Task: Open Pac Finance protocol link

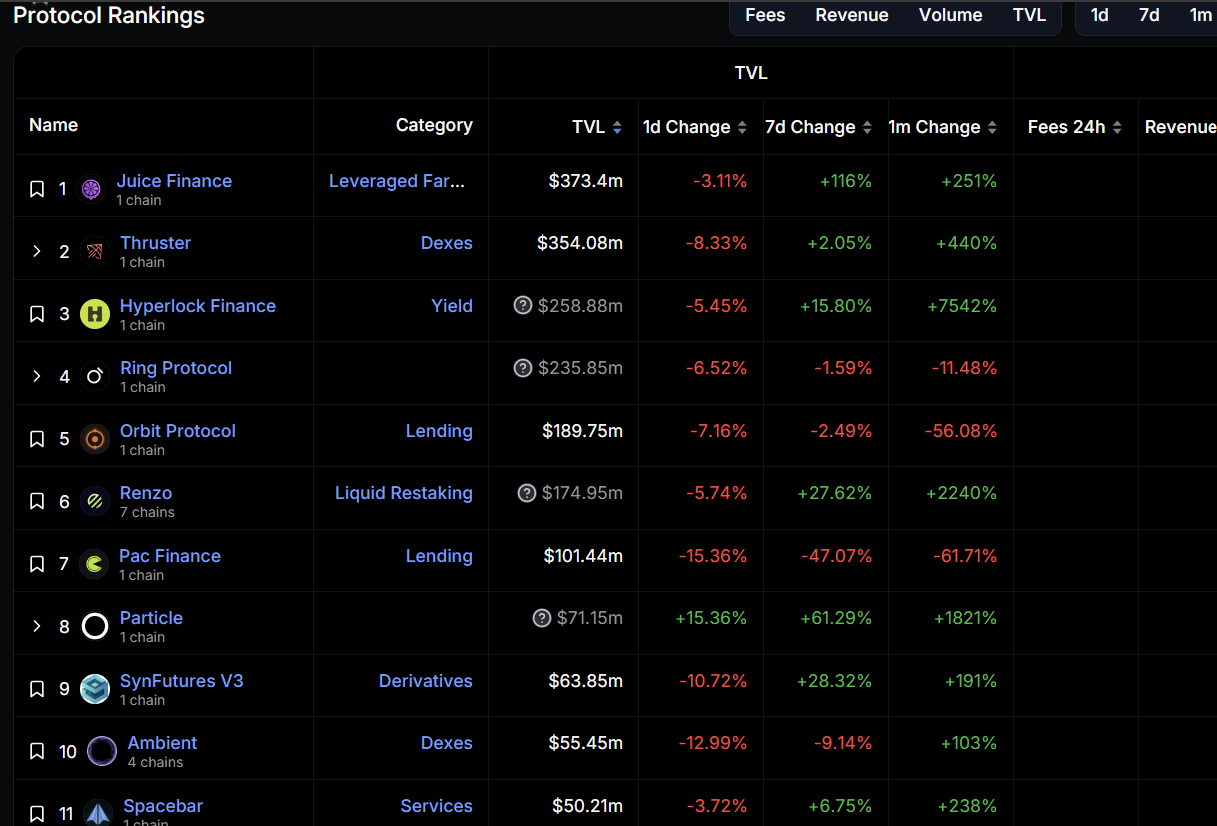Action: pyautogui.click(x=170, y=556)
